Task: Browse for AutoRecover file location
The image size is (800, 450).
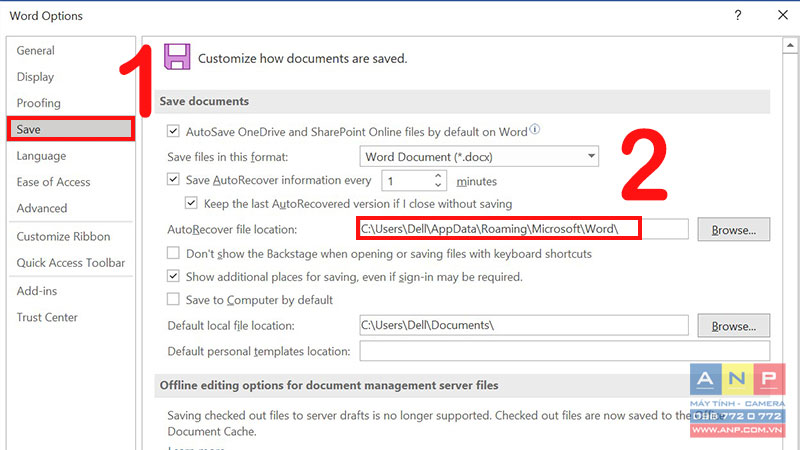Action: [734, 230]
